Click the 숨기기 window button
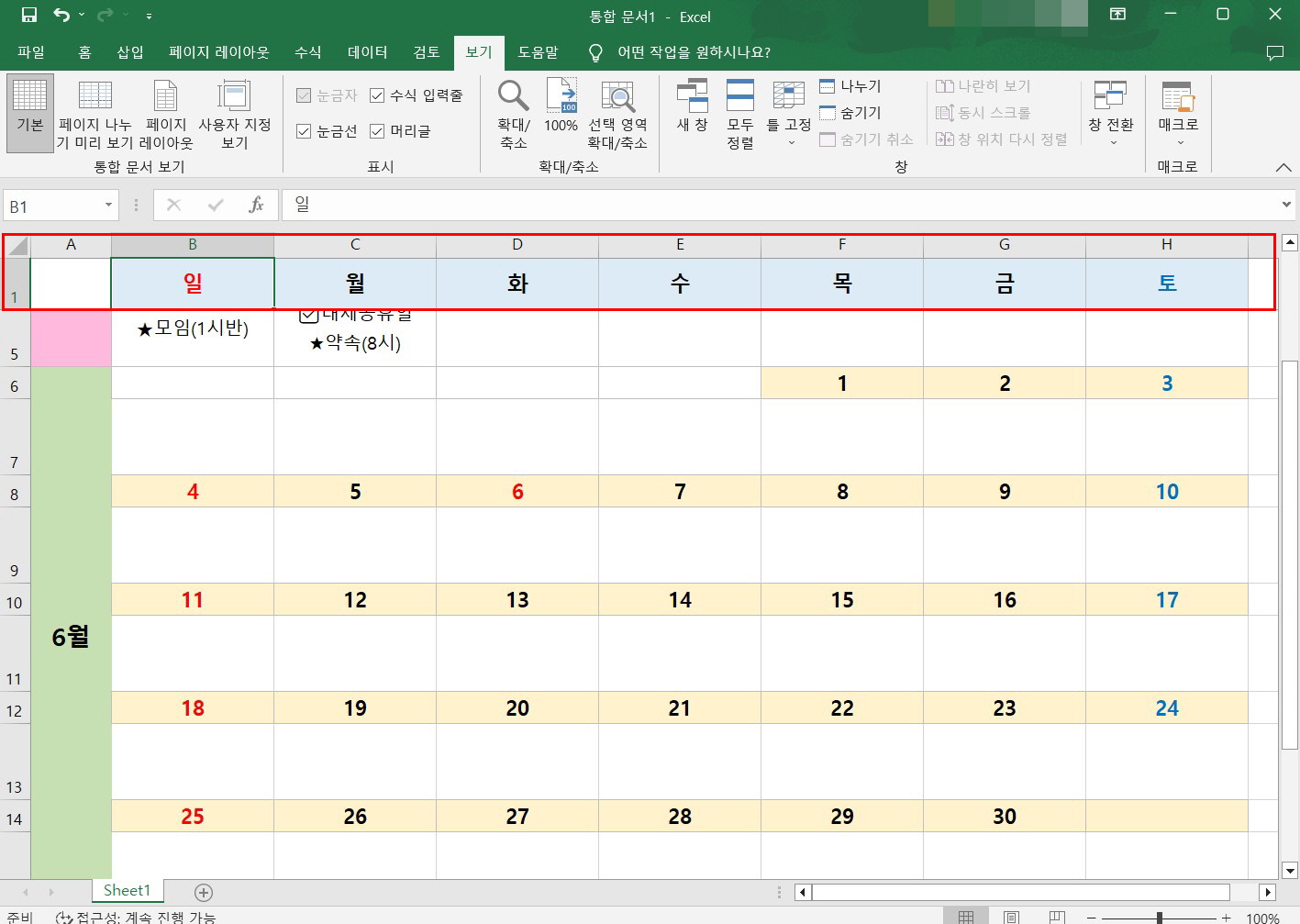 (x=850, y=113)
